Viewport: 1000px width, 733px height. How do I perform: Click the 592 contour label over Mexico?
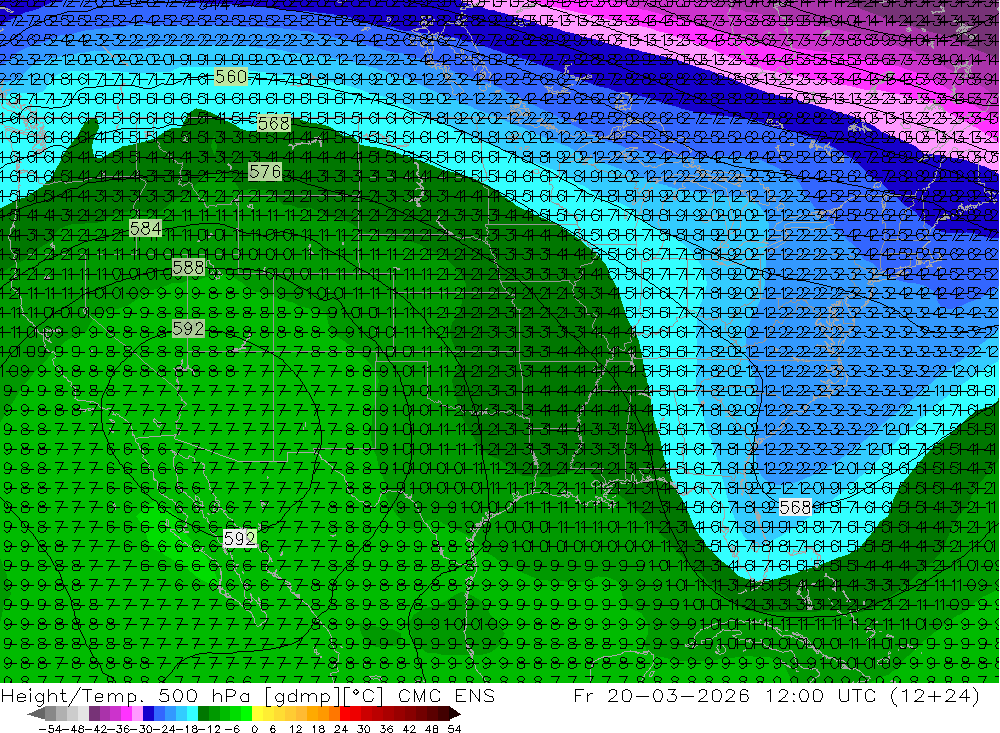coord(240,538)
